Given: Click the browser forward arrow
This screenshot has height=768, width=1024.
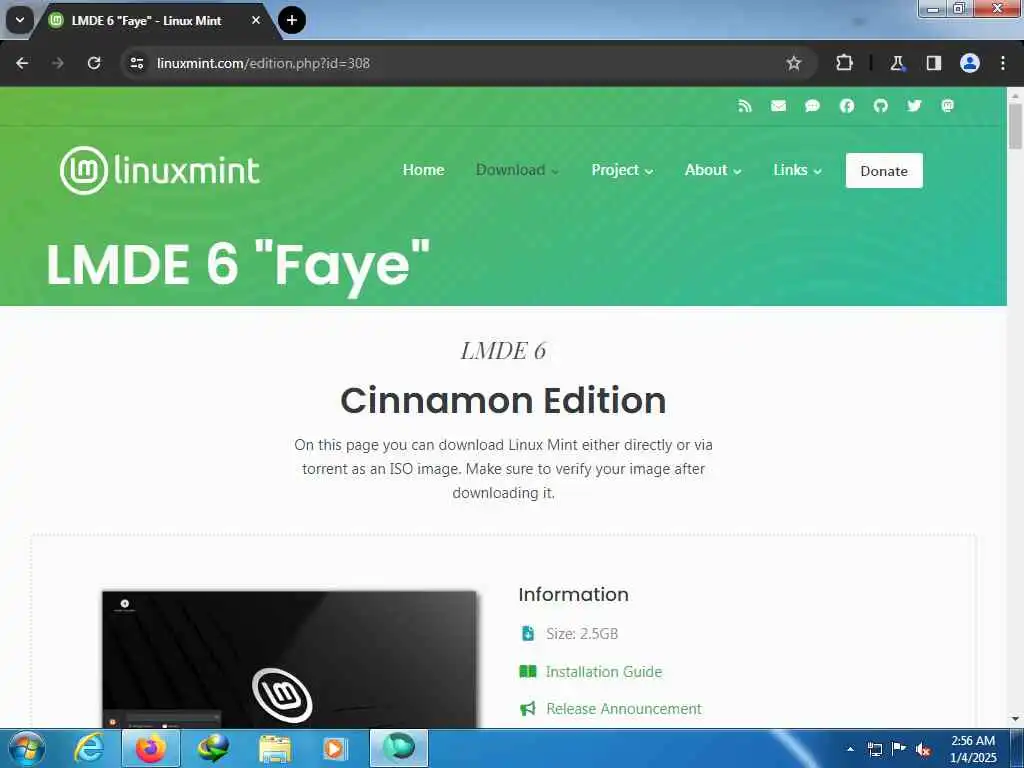Looking at the screenshot, I should tap(57, 63).
